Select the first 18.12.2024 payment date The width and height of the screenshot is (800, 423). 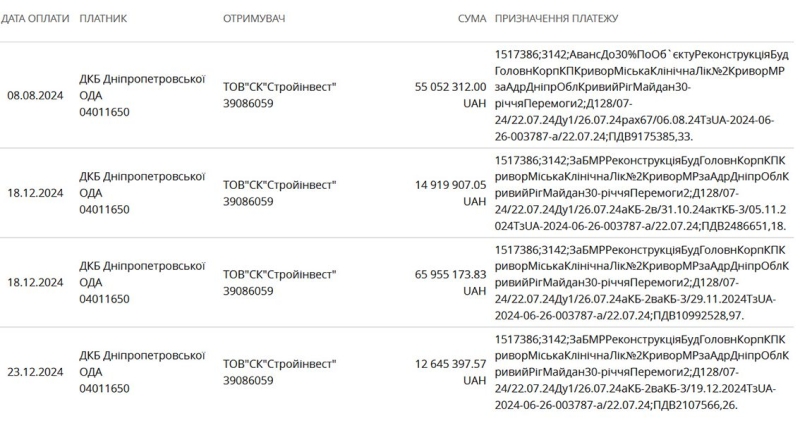click(35, 193)
